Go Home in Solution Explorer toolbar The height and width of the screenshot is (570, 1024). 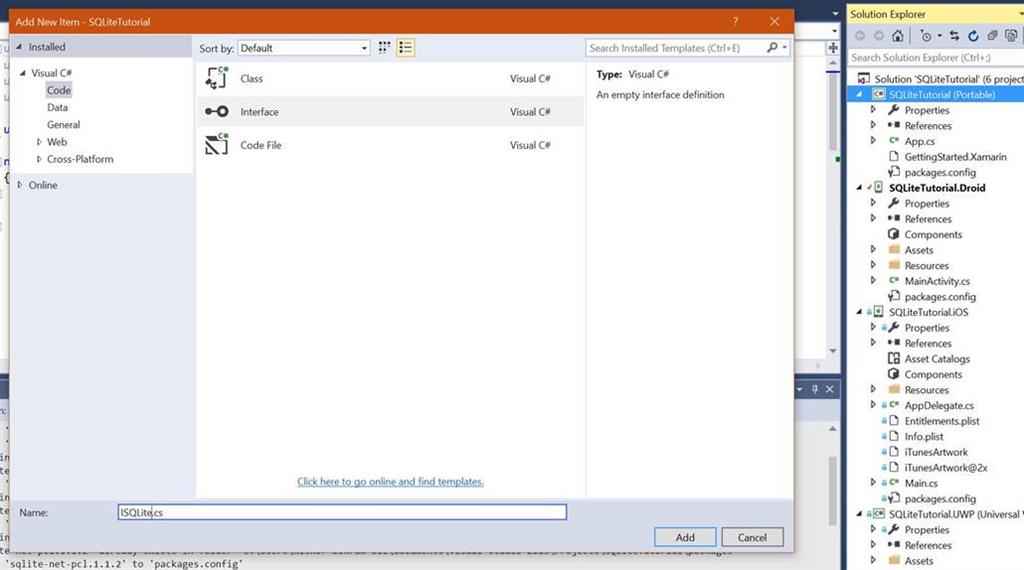(898, 36)
